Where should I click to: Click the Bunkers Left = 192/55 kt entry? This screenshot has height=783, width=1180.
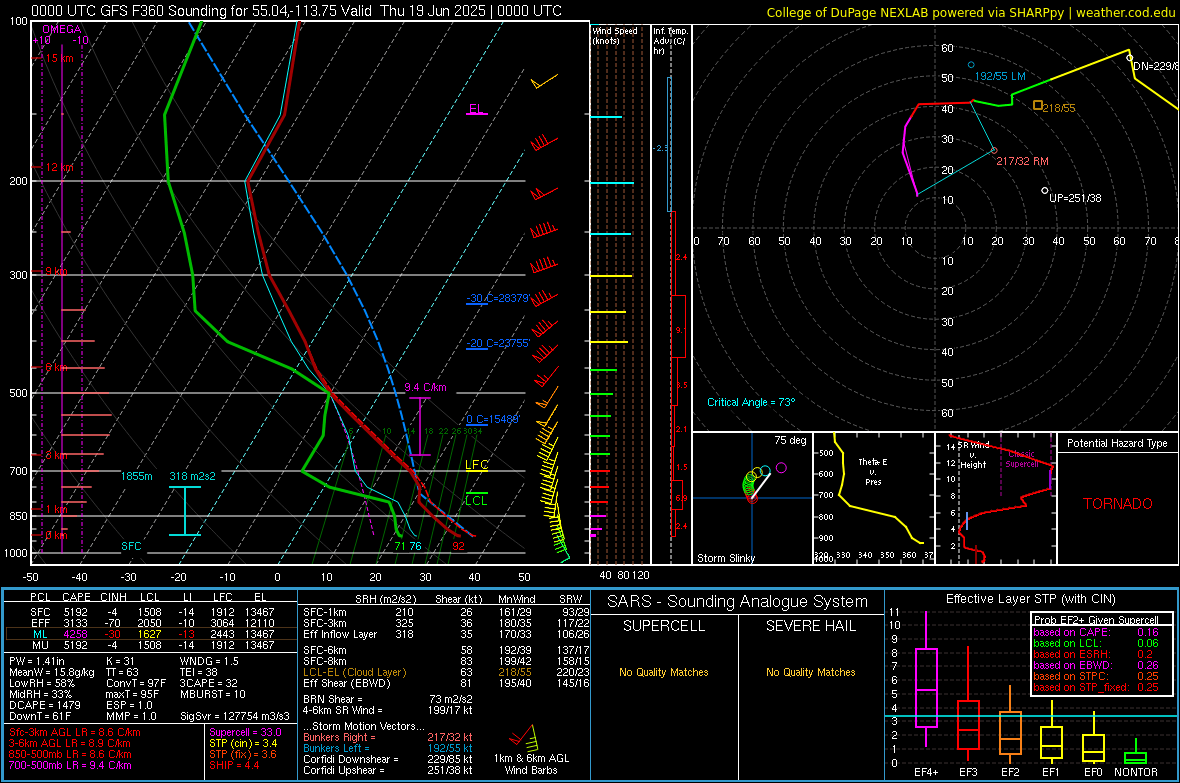tap(387, 748)
